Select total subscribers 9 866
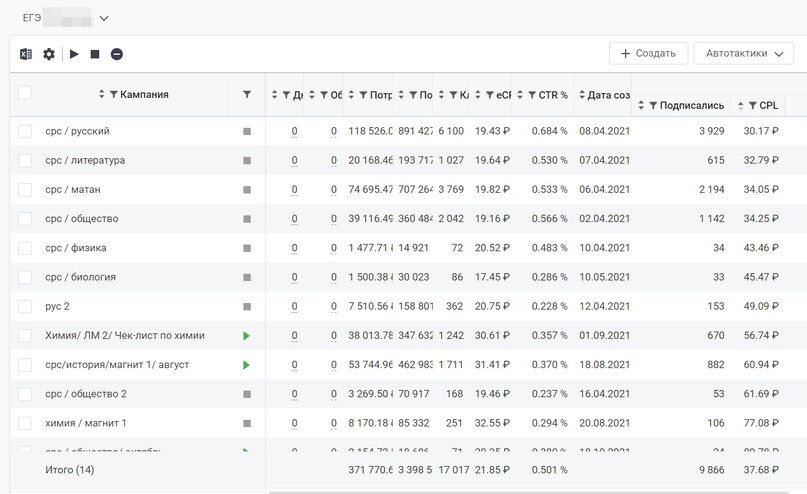 (x=711, y=470)
